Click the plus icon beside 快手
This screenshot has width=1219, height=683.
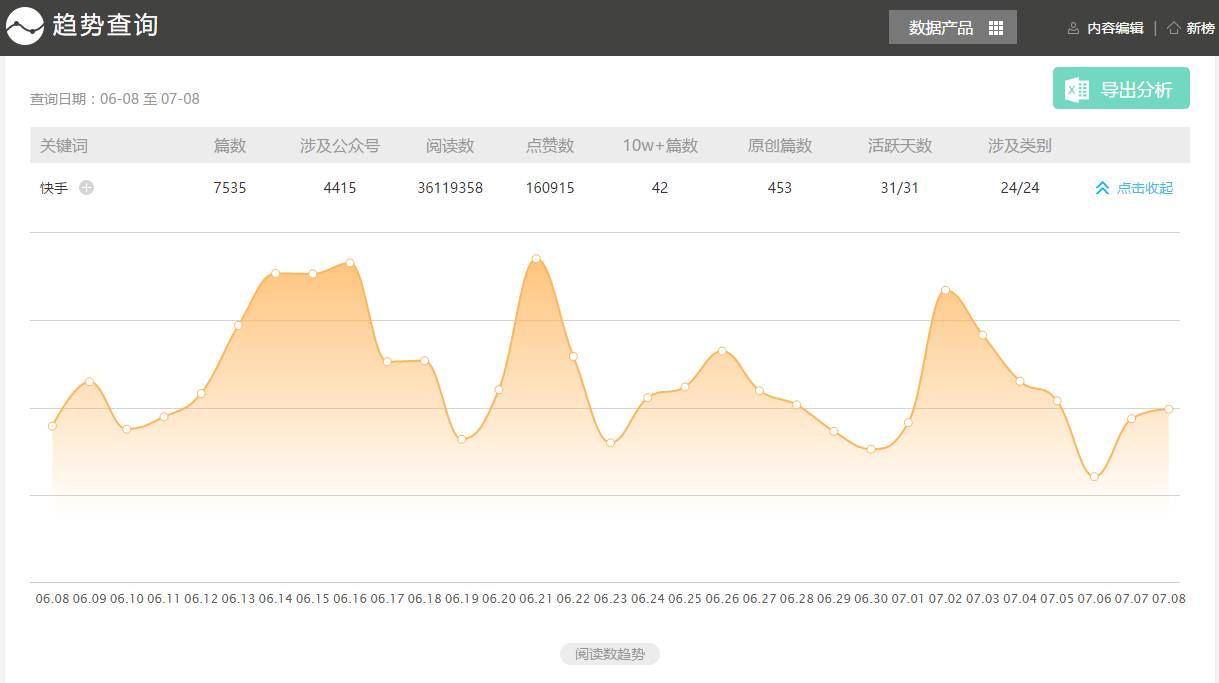pos(87,187)
